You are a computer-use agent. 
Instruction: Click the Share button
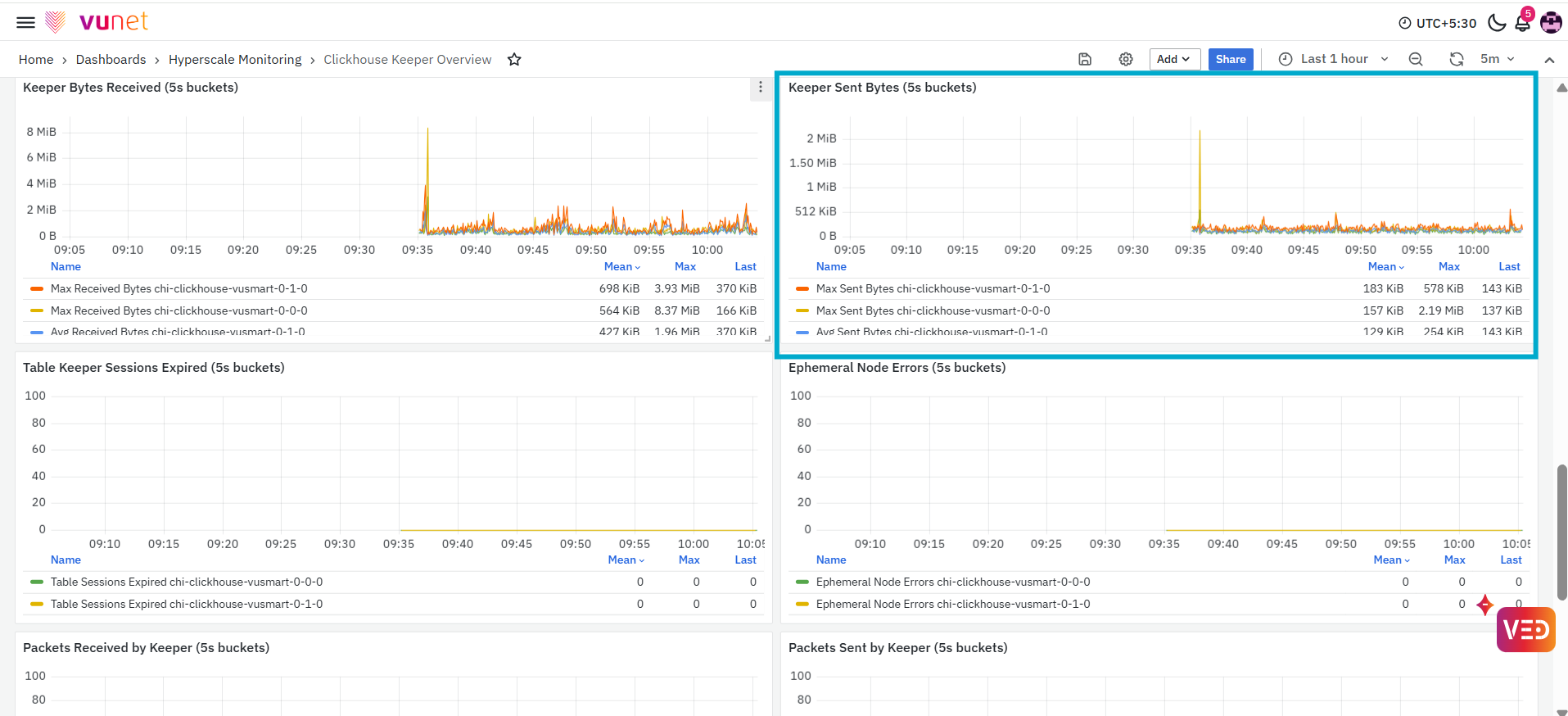pos(1231,59)
